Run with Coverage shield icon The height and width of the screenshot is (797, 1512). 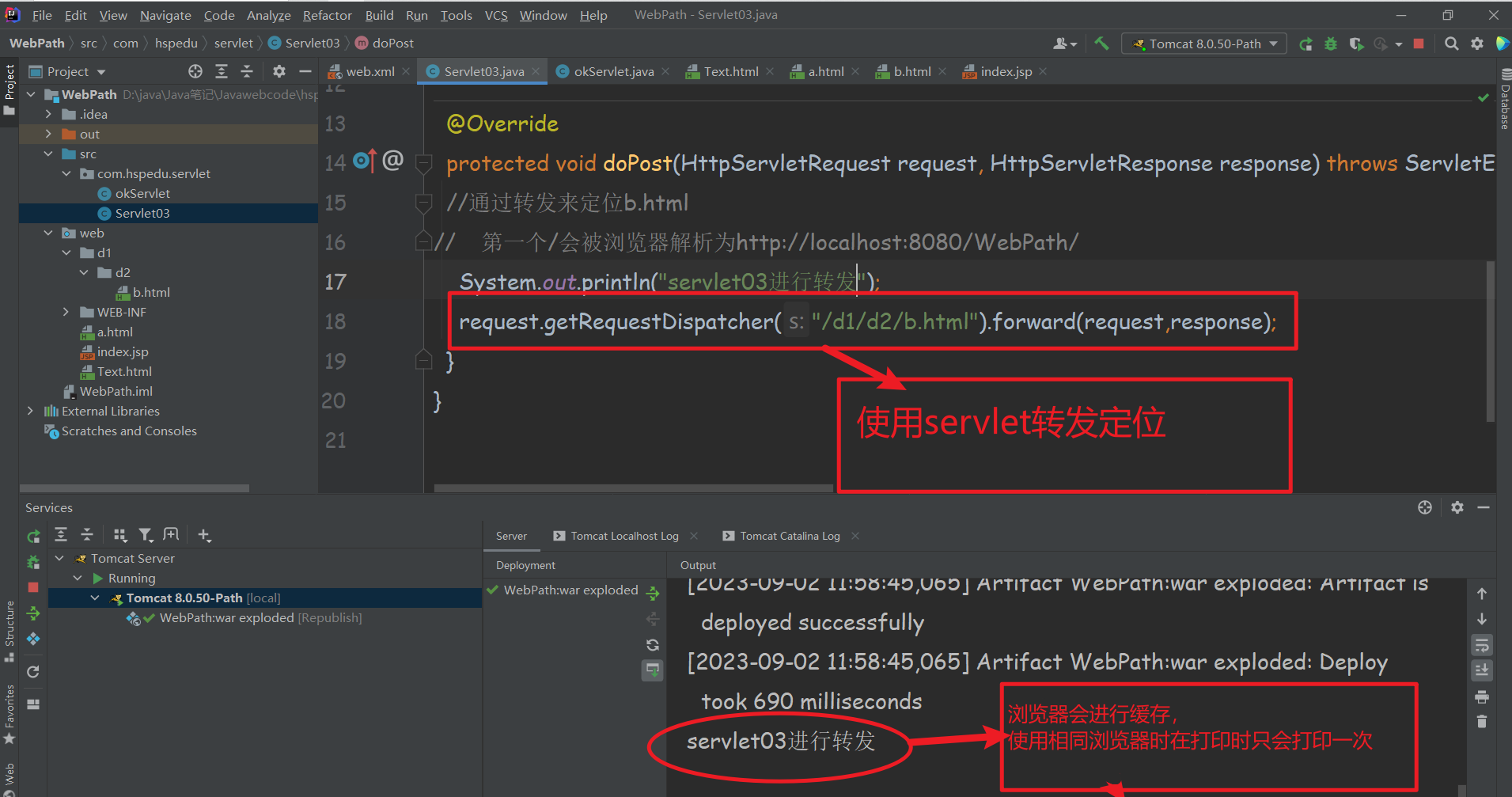pyautogui.click(x=1356, y=44)
